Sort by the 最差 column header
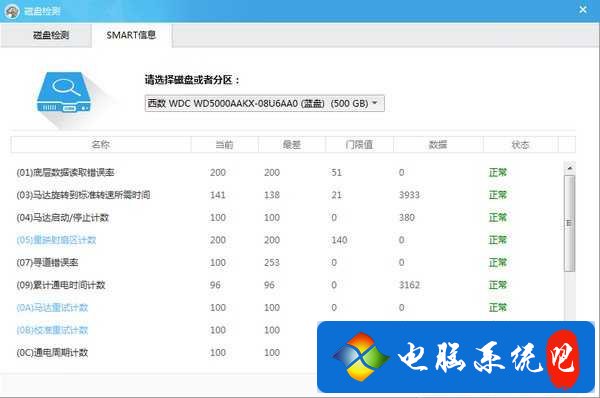Viewport: 600px width, 398px height. click(292, 145)
